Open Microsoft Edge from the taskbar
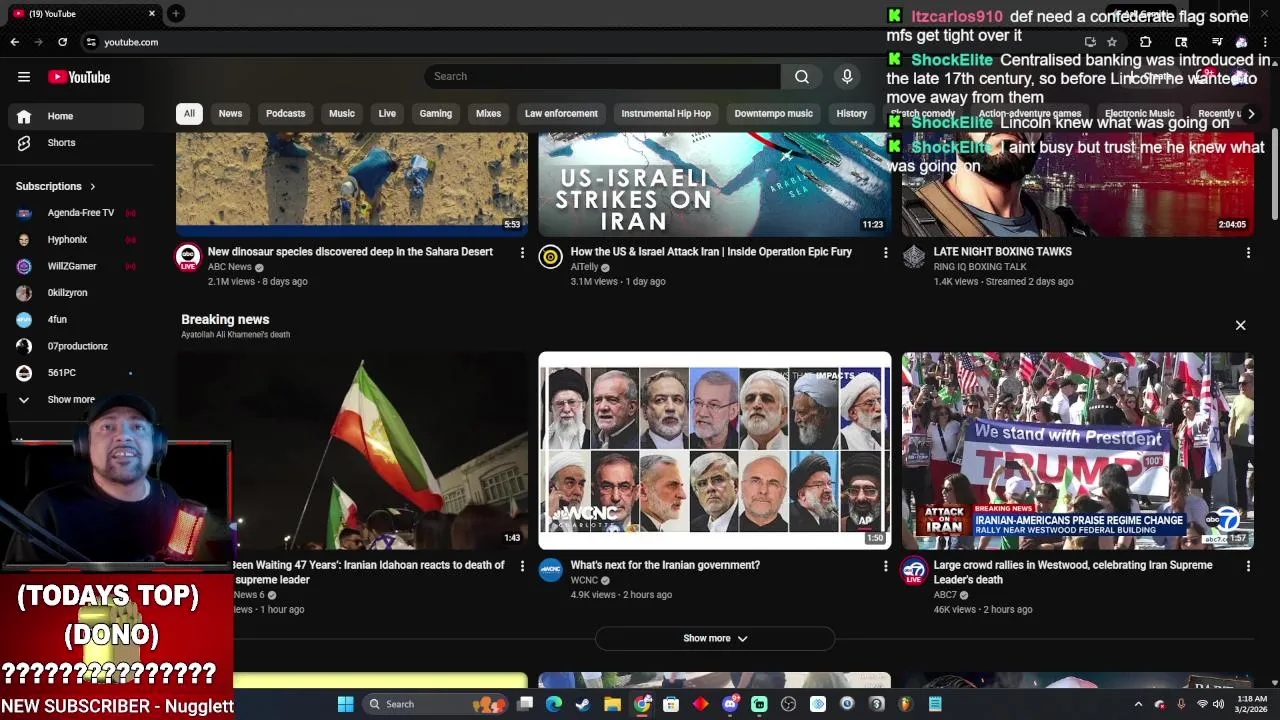 [x=554, y=704]
